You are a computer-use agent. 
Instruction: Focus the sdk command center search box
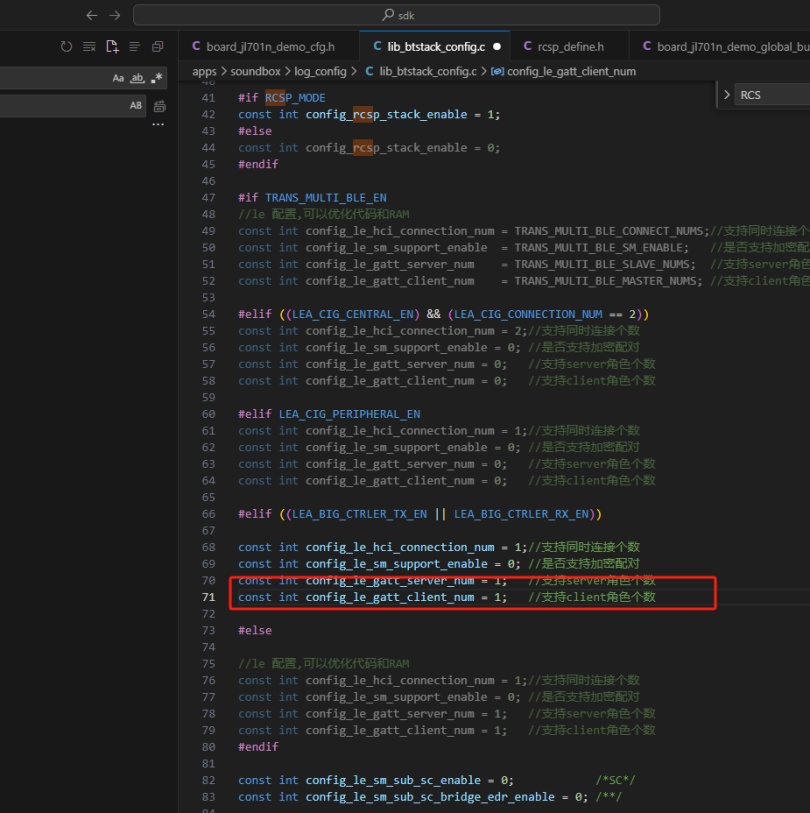397,15
